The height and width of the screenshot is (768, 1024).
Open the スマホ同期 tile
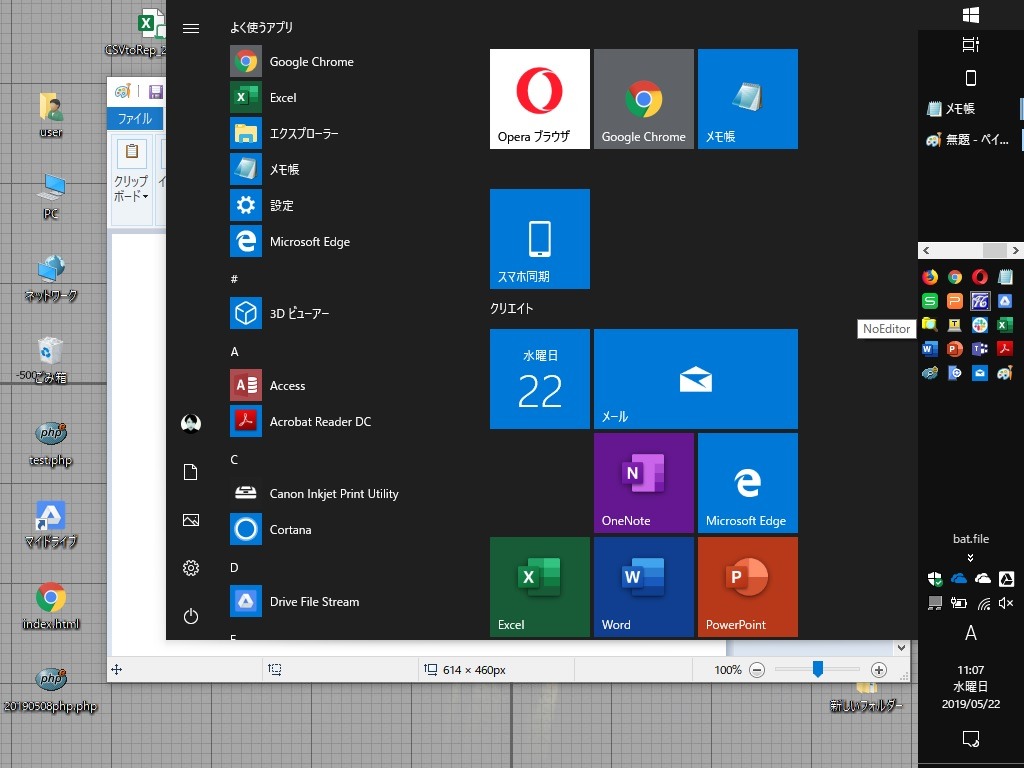pyautogui.click(x=539, y=239)
